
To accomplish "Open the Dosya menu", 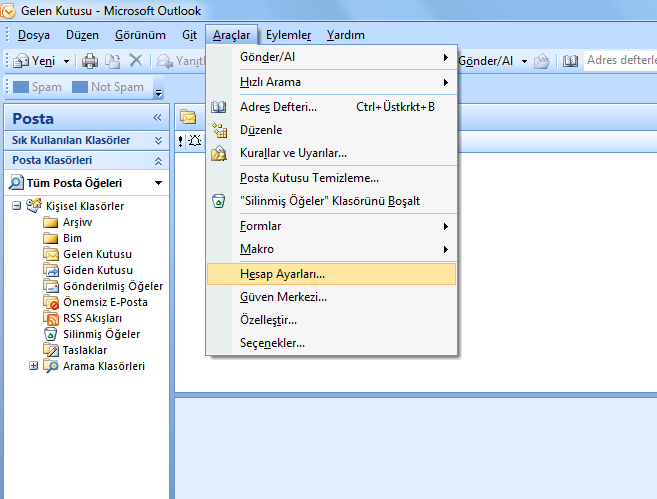I will pos(34,35).
